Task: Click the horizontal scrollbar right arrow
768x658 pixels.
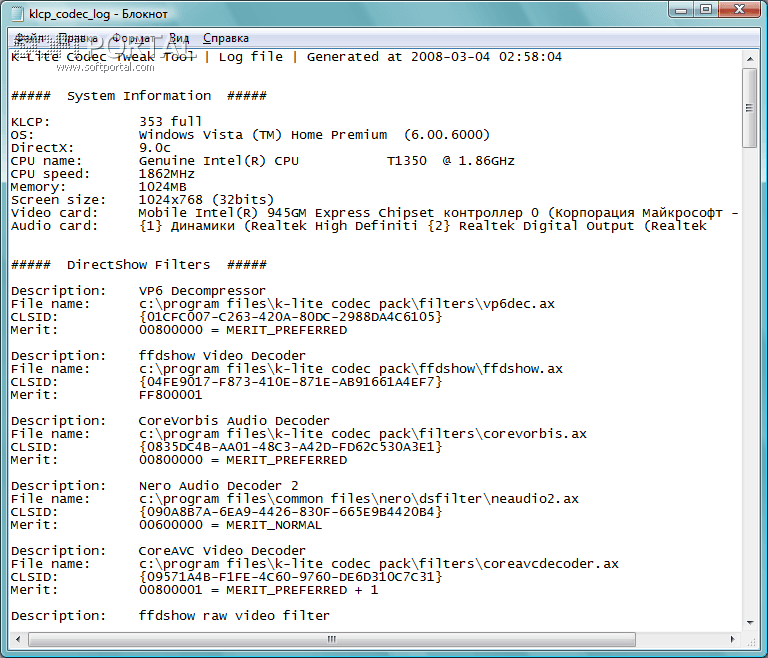Action: 733,639
